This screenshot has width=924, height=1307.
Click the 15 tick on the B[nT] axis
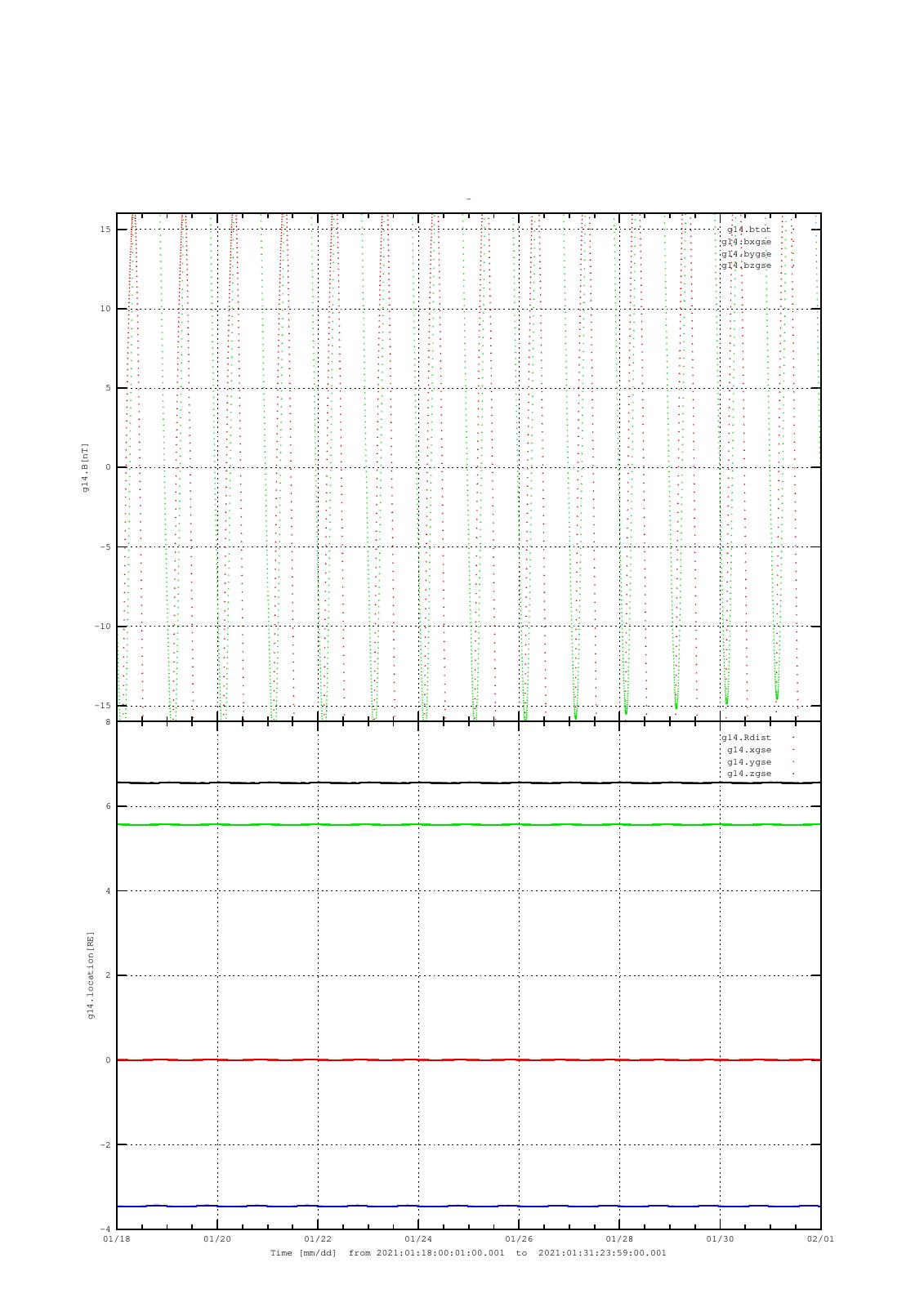[x=105, y=229]
